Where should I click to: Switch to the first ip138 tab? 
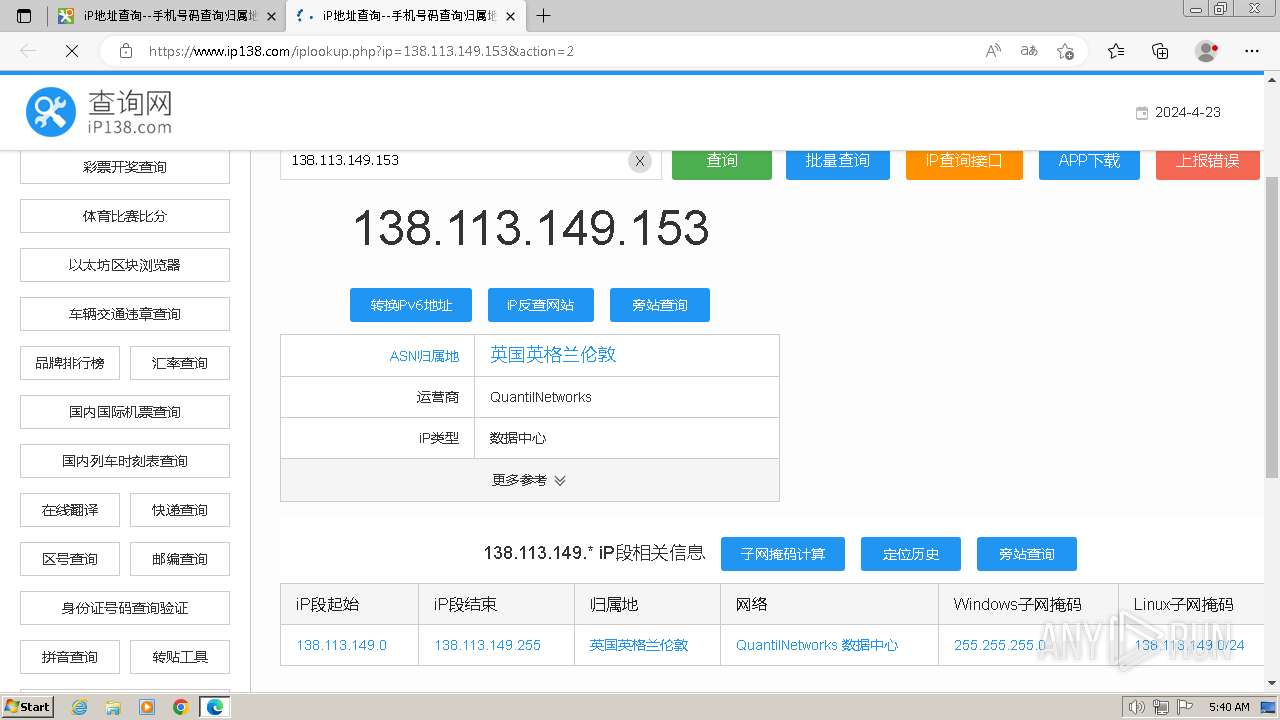[x=166, y=16]
